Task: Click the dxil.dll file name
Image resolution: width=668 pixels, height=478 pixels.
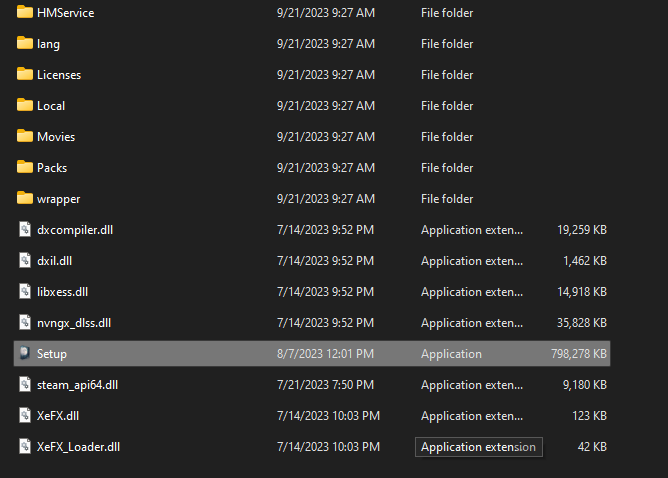Action: click(55, 261)
